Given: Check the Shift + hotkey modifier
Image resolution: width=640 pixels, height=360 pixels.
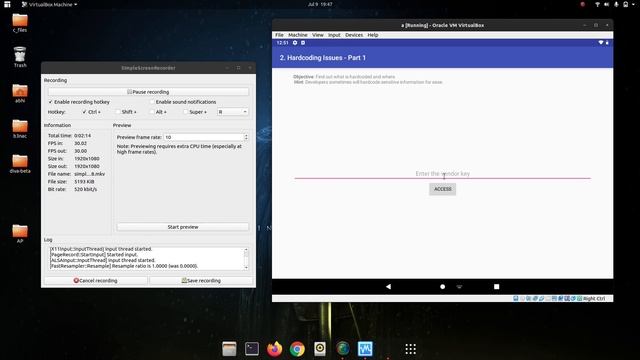Looking at the screenshot, I should tap(118, 112).
